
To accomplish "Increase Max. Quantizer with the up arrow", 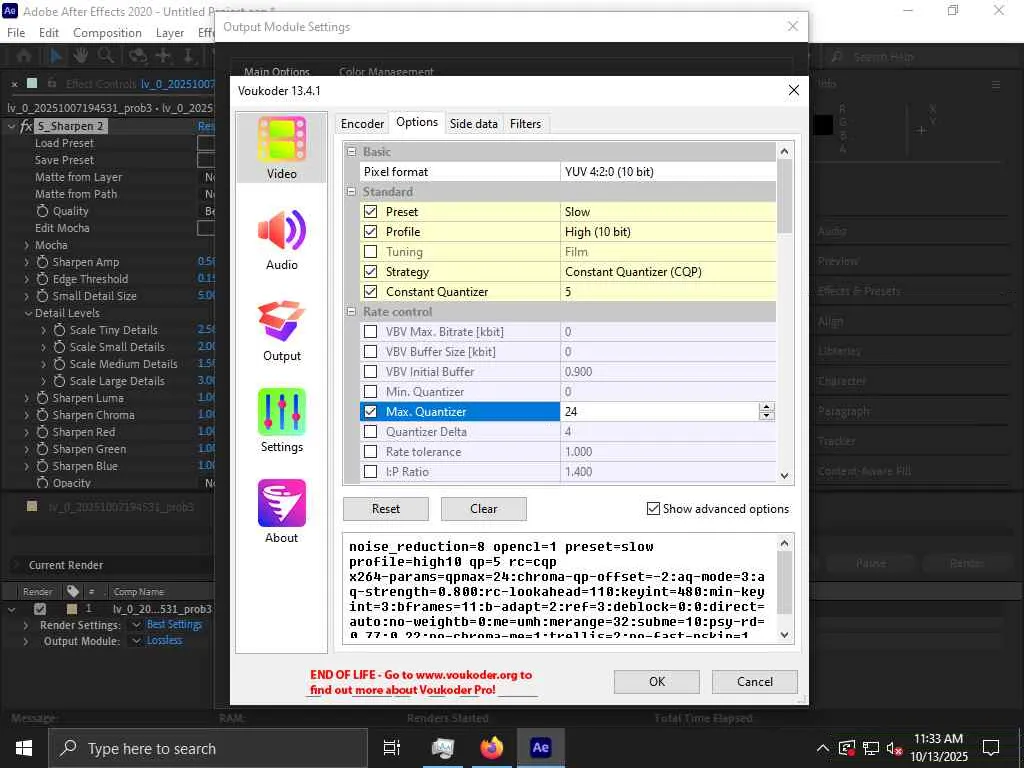I will click(x=767, y=407).
